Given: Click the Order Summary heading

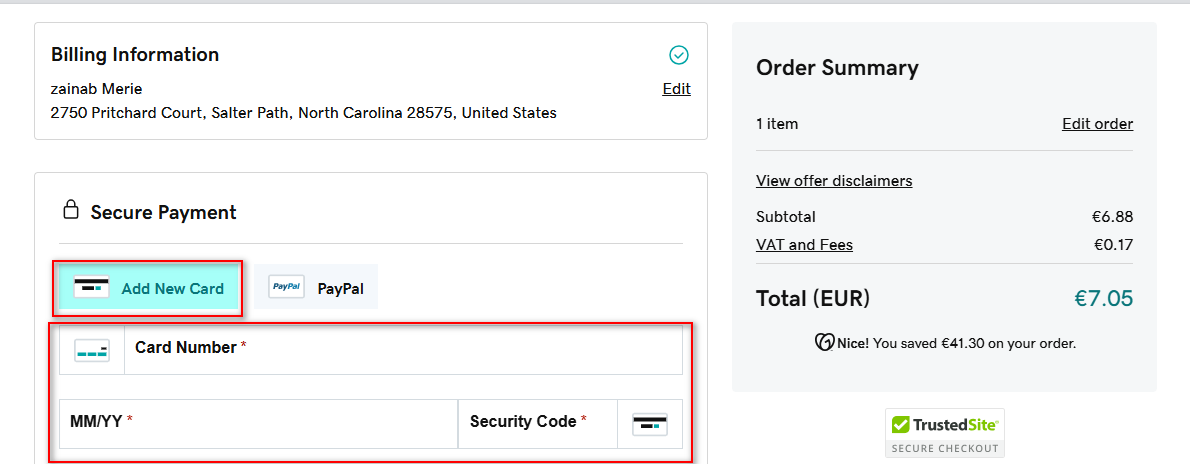Looking at the screenshot, I should pos(837,68).
